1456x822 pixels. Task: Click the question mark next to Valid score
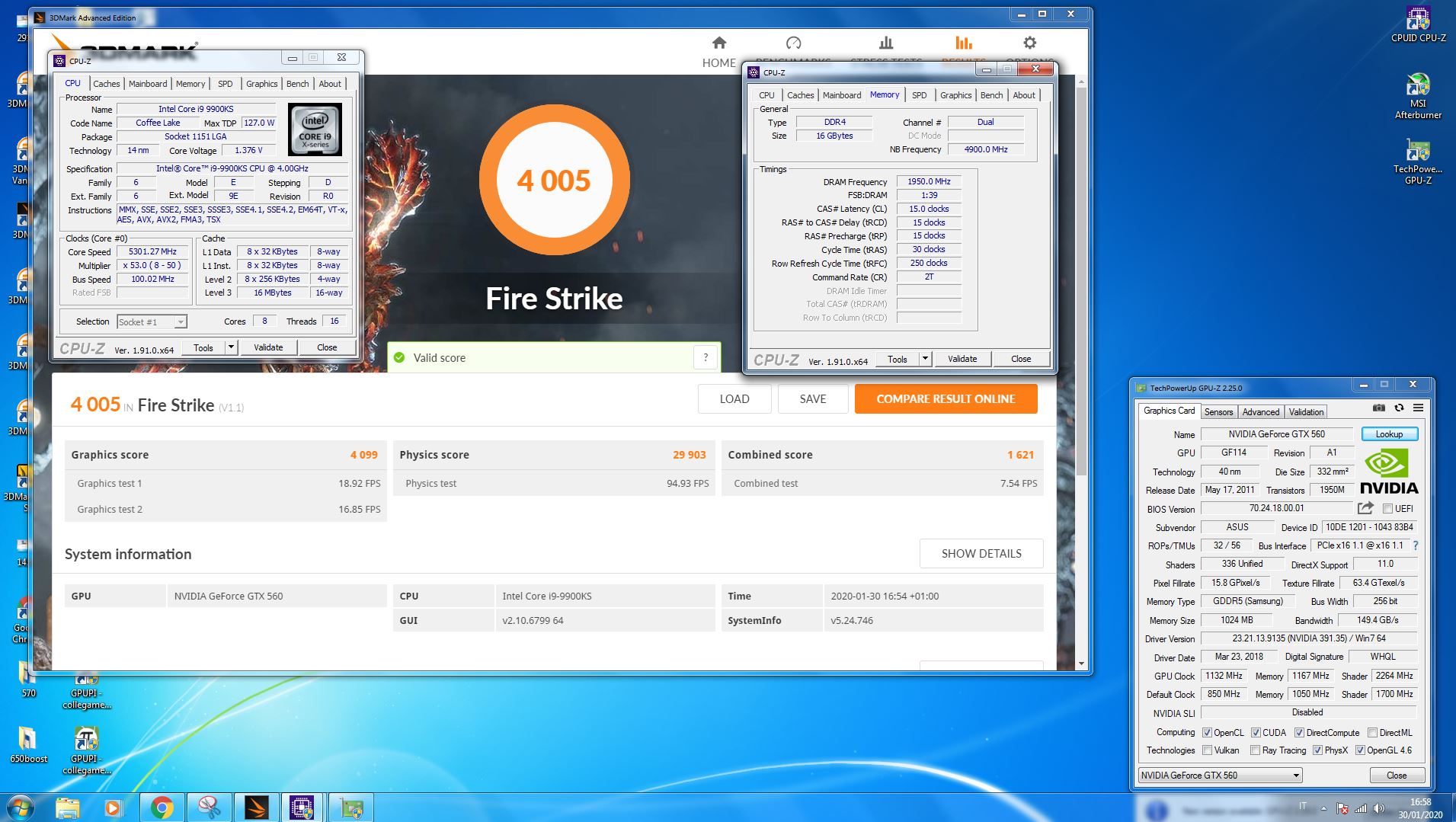point(706,357)
